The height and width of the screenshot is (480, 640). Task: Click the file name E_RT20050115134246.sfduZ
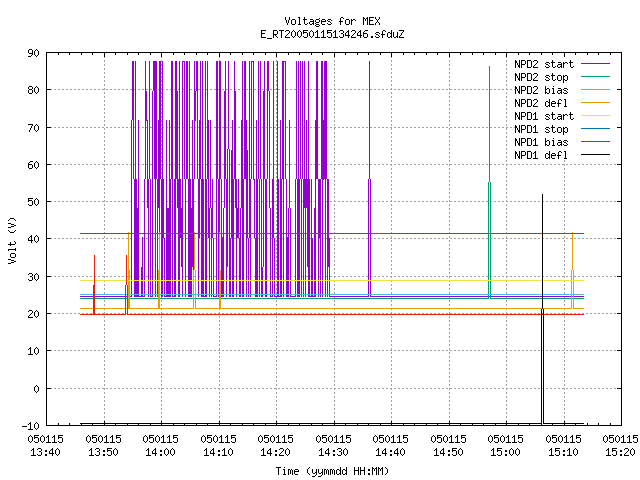coord(332,34)
